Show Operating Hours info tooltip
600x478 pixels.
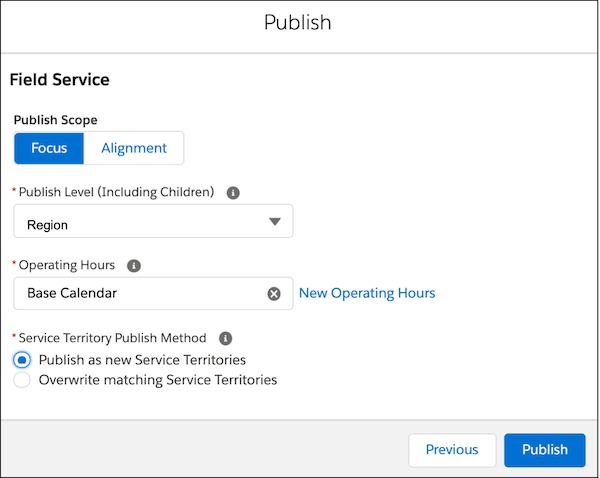pos(134,266)
